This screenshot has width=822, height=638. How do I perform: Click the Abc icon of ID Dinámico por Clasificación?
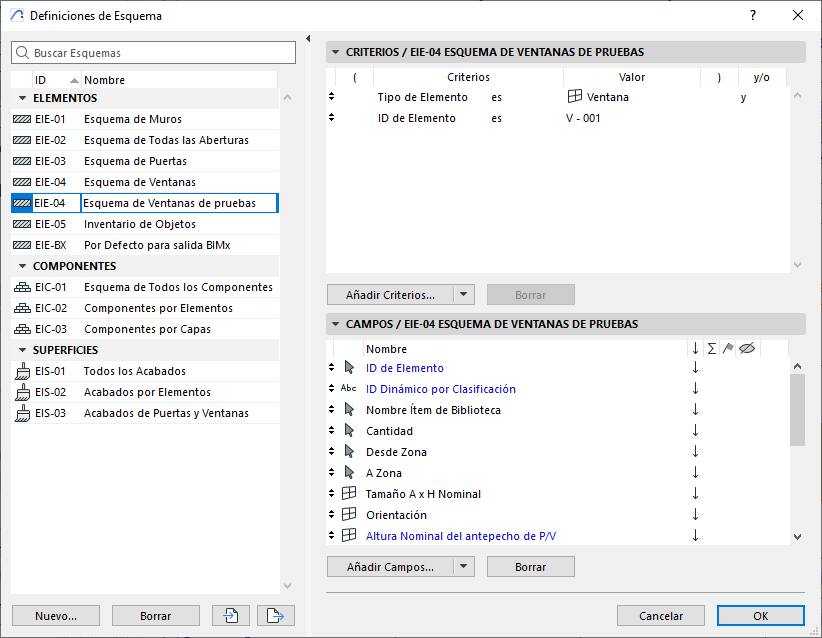(349, 389)
